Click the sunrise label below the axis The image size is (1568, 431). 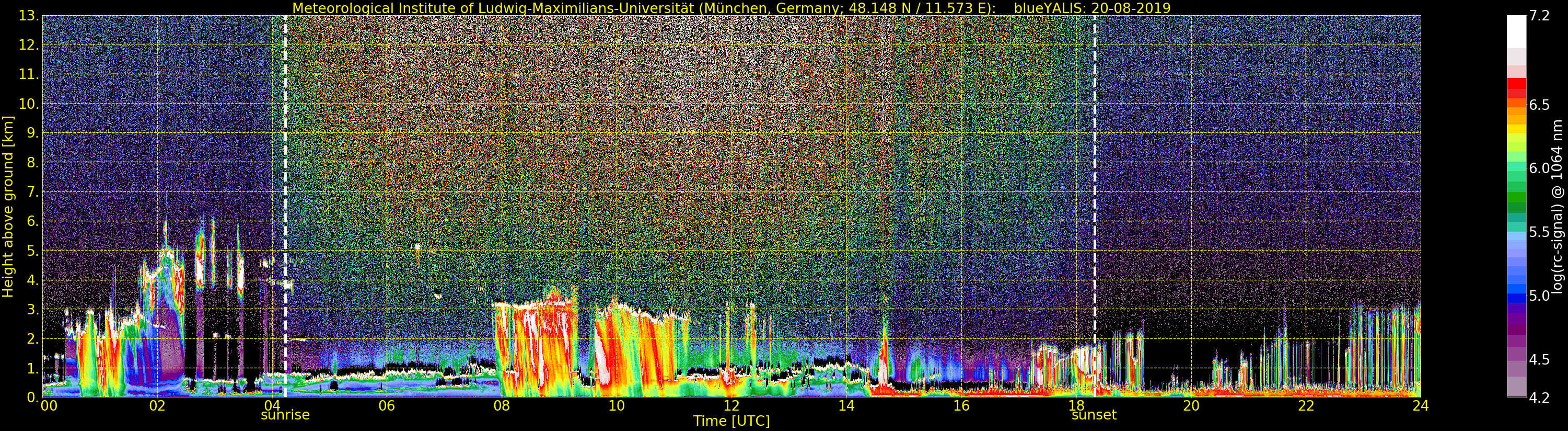285,415
